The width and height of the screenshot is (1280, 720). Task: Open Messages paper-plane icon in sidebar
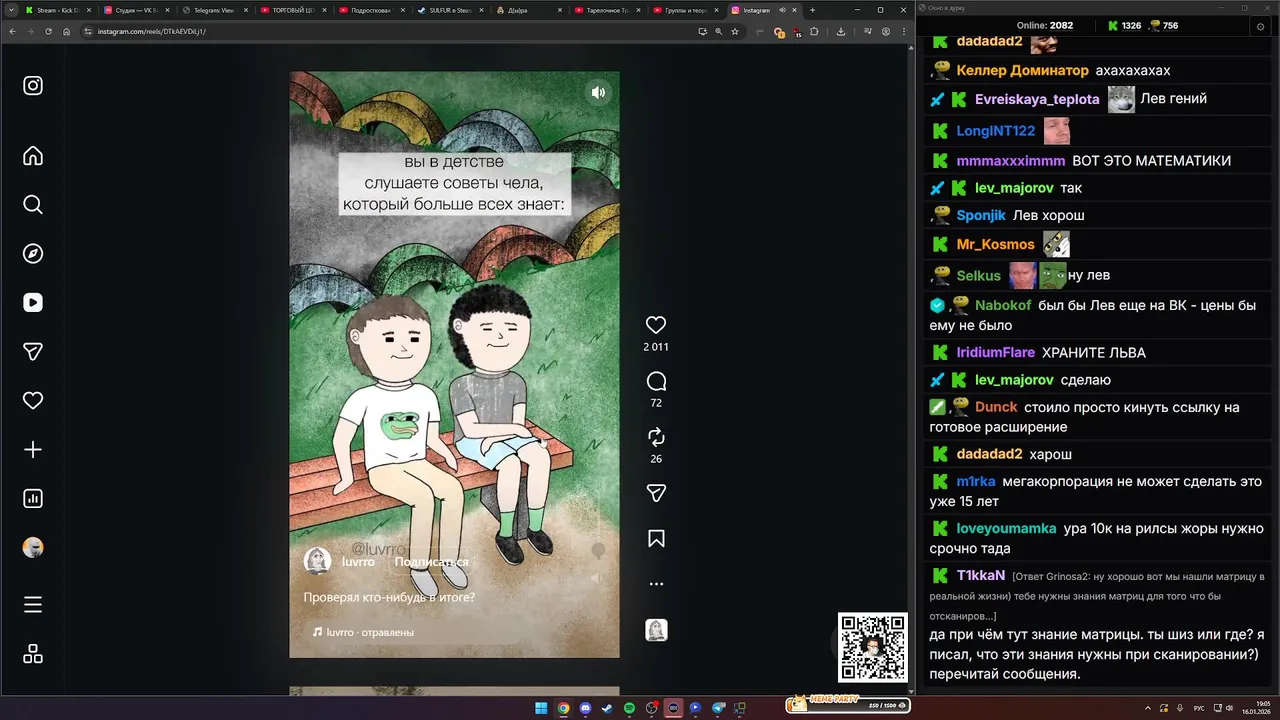pyautogui.click(x=33, y=352)
